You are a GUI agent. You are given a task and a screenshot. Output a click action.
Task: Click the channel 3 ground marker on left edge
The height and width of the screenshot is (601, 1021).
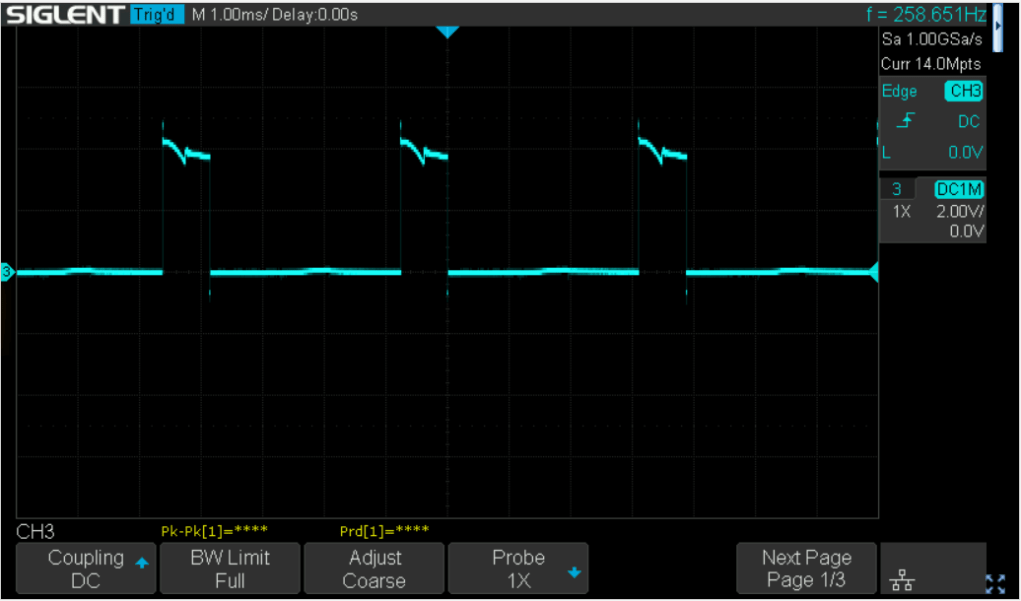pyautogui.click(x=8, y=271)
